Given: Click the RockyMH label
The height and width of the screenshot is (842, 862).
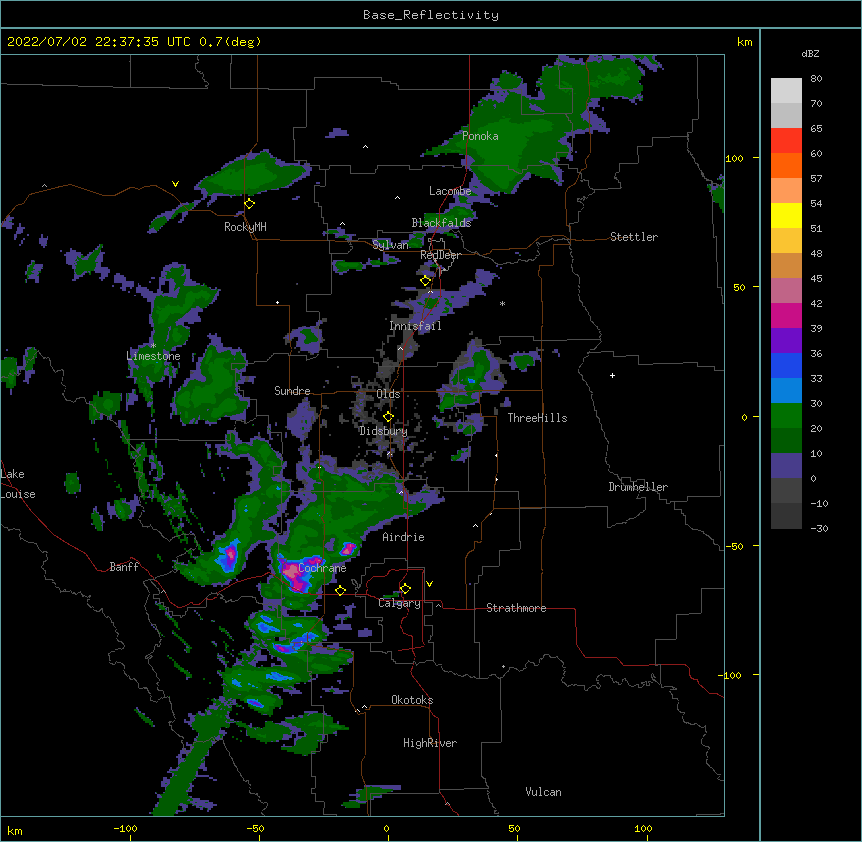Looking at the screenshot, I should pos(245,227).
